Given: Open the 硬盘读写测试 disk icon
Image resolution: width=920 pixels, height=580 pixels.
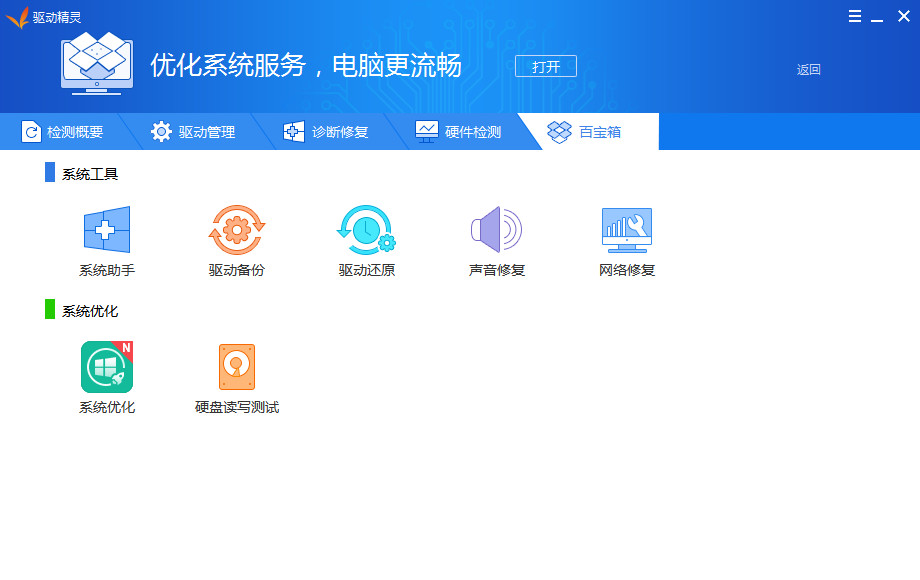Looking at the screenshot, I should pos(237,367).
